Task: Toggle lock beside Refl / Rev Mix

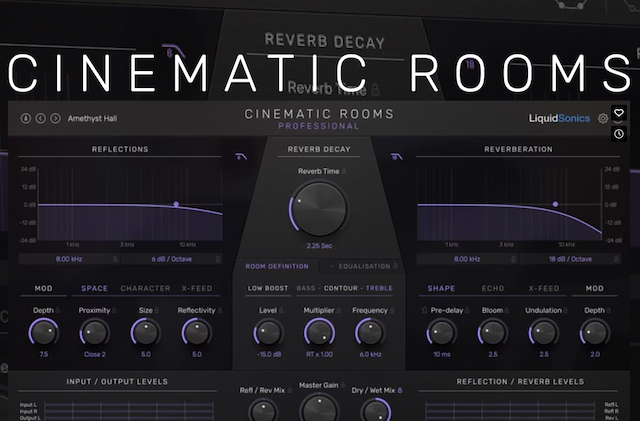Action: [290, 390]
